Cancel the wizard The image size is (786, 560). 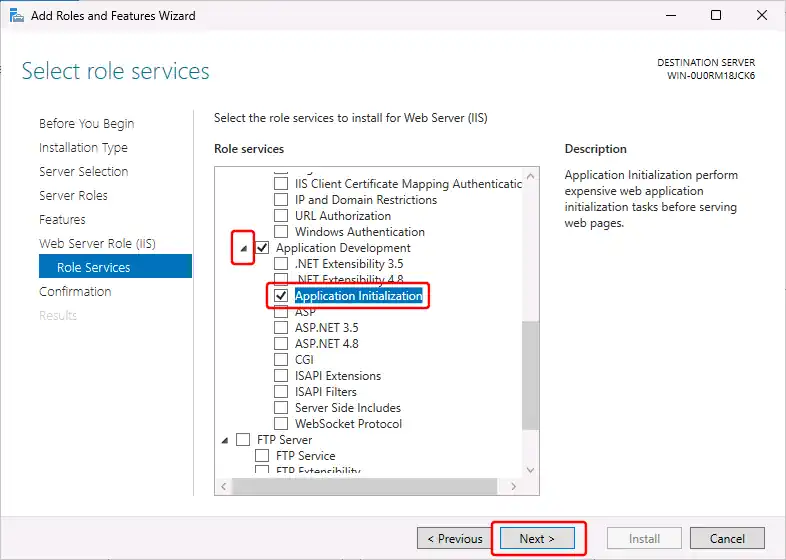click(727, 539)
